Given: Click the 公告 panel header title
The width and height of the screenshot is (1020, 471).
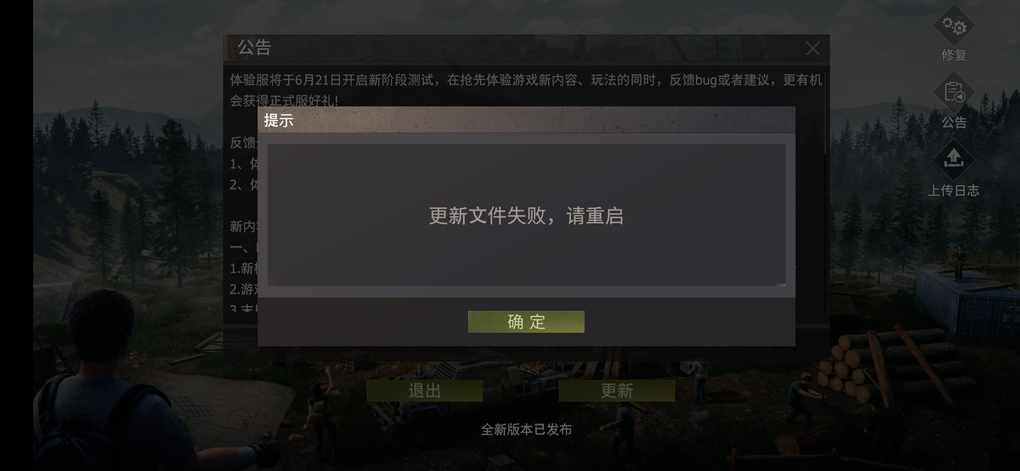Looking at the screenshot, I should (254, 47).
